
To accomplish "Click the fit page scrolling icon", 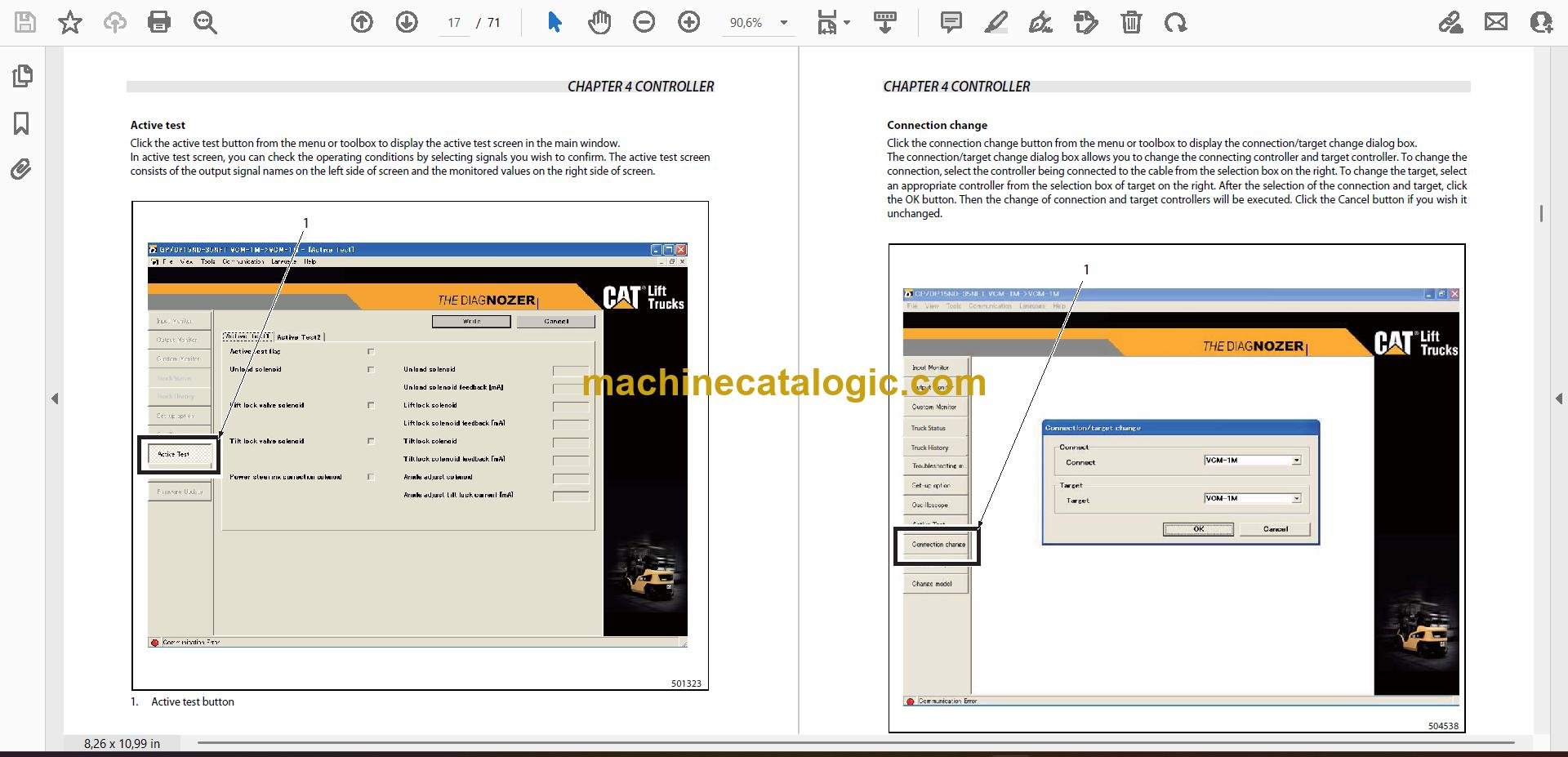I will click(x=827, y=22).
